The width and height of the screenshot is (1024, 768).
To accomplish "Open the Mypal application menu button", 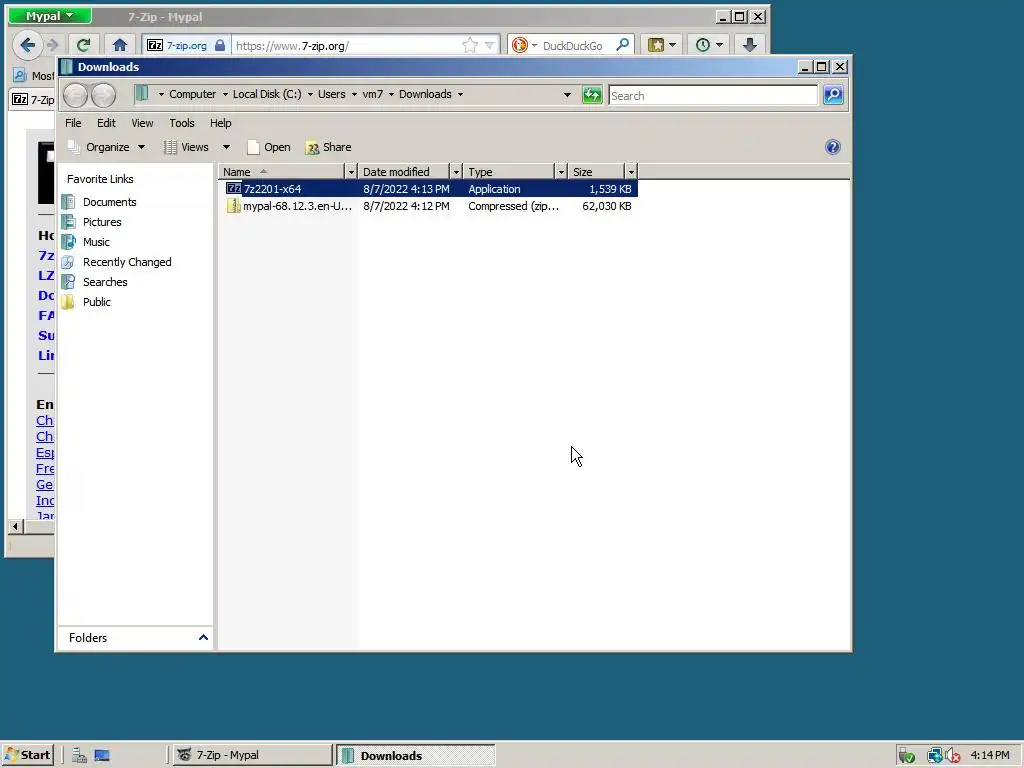I will click(x=50, y=16).
